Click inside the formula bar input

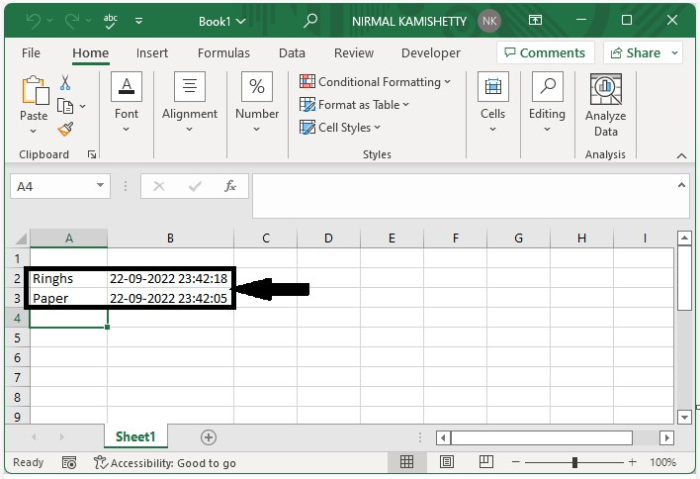coord(464,196)
